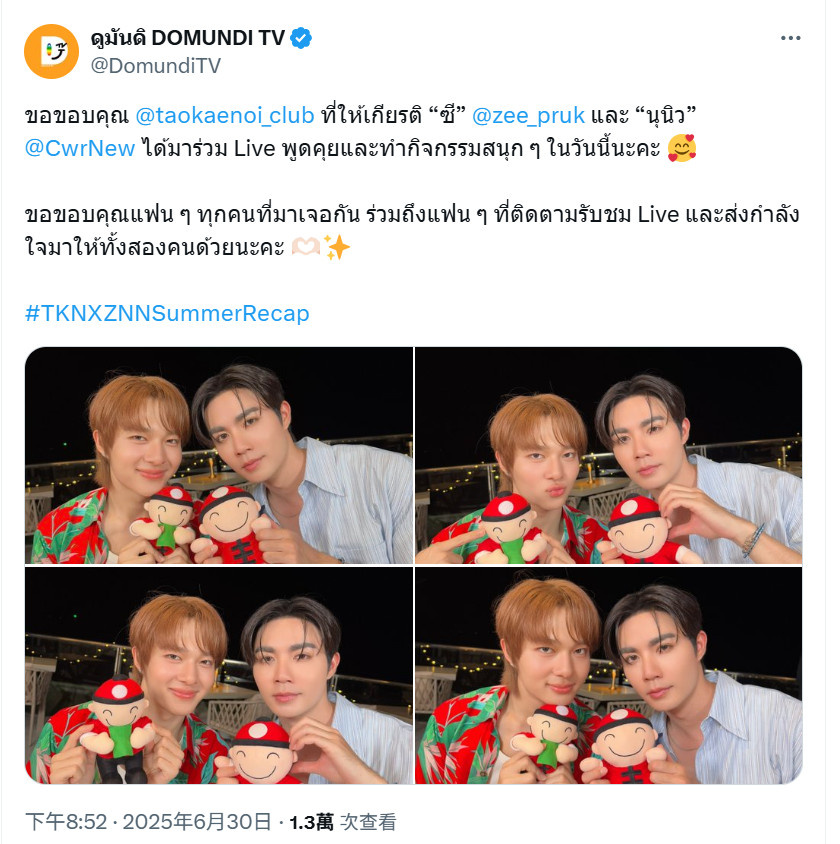This screenshot has height=844, width=840.
Task: View the bottom-right photo thumbnail
Action: click(x=609, y=675)
